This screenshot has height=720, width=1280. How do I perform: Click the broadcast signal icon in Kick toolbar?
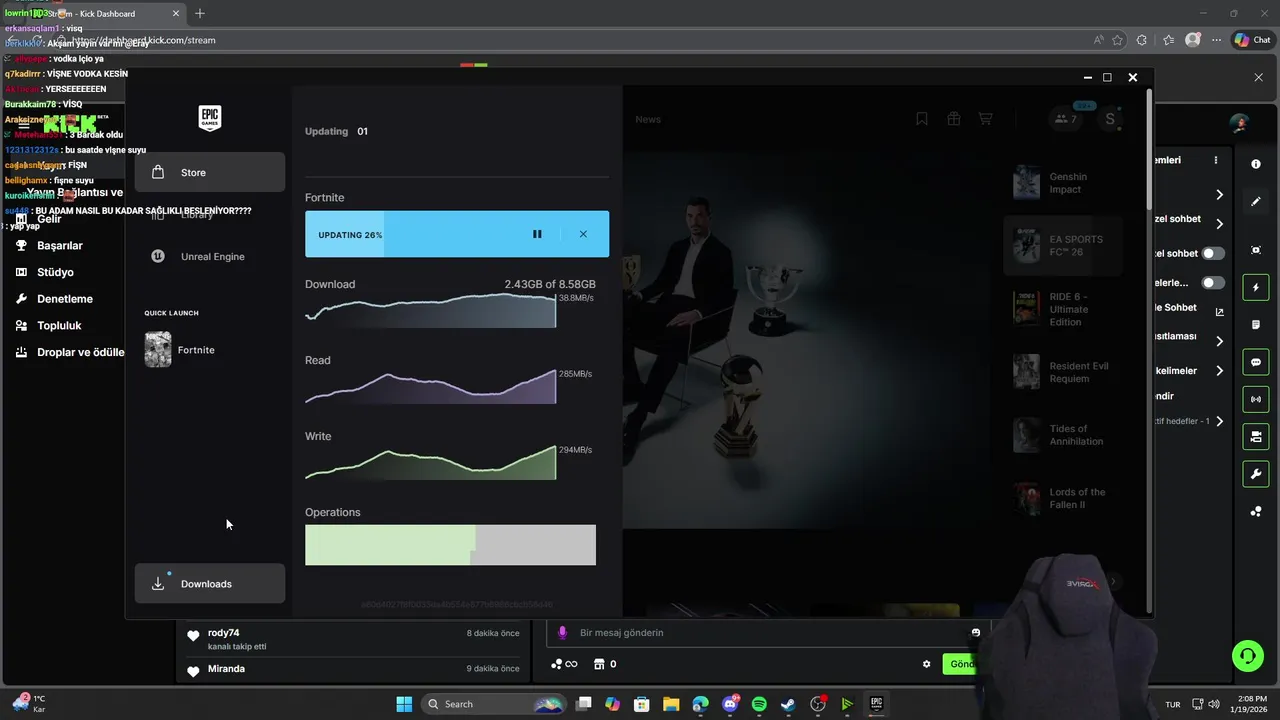[1256, 399]
